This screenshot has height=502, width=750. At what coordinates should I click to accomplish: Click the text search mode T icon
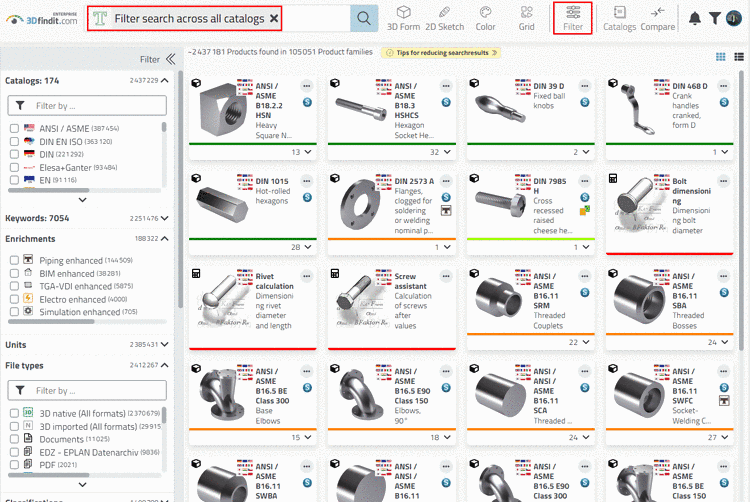[100, 19]
